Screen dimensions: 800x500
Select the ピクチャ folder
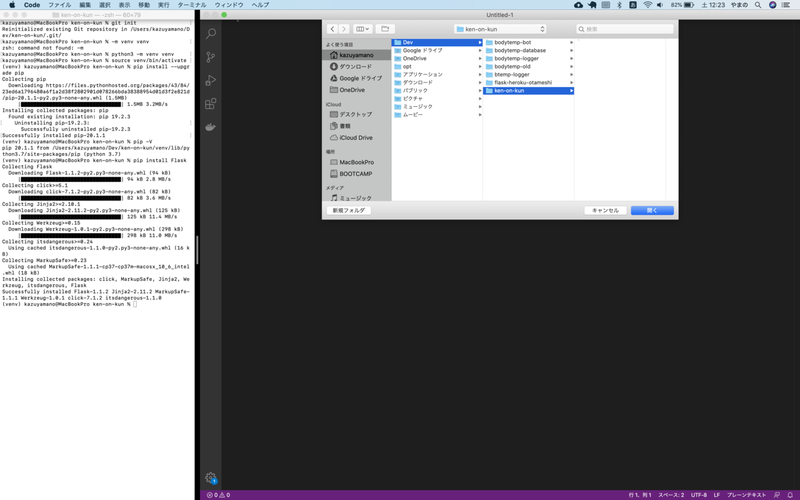437,98
